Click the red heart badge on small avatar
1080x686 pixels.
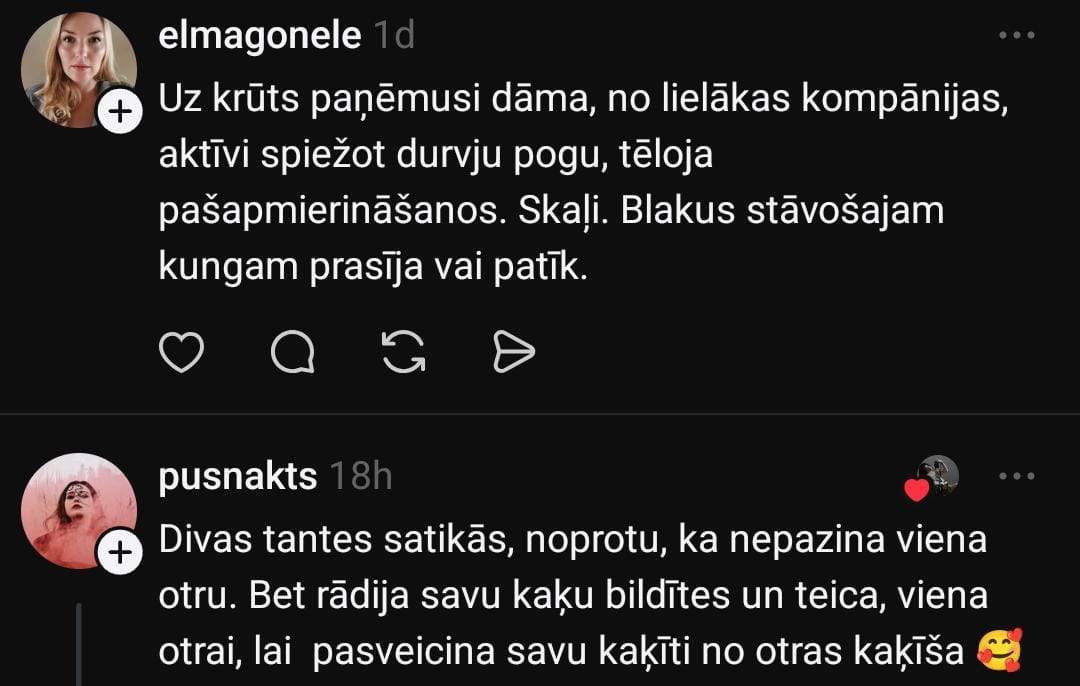coord(916,490)
